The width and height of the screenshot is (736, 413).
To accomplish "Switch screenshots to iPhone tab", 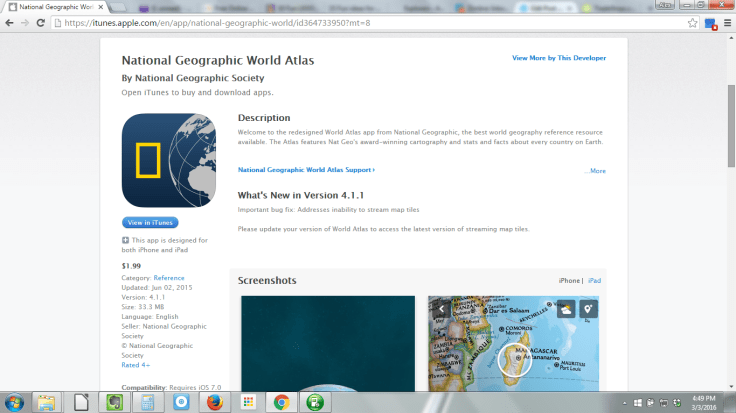I will pyautogui.click(x=569, y=281).
